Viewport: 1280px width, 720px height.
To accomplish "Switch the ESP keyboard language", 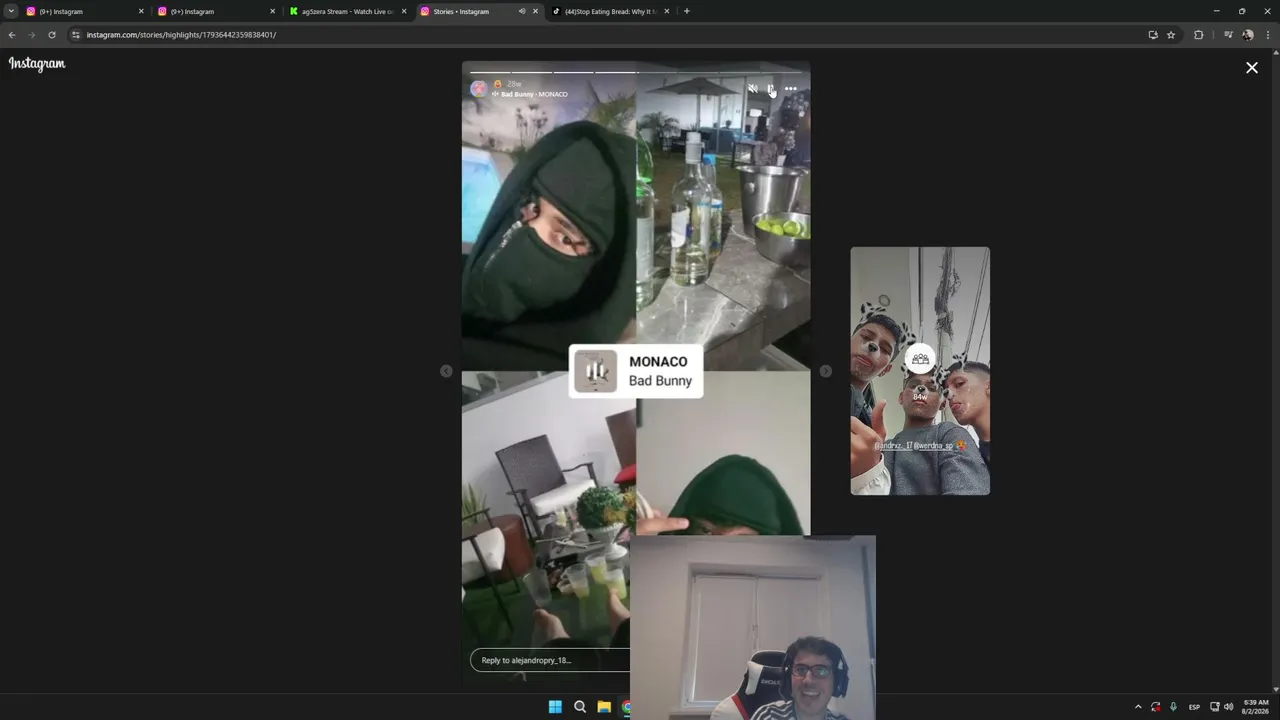I will (1194, 707).
